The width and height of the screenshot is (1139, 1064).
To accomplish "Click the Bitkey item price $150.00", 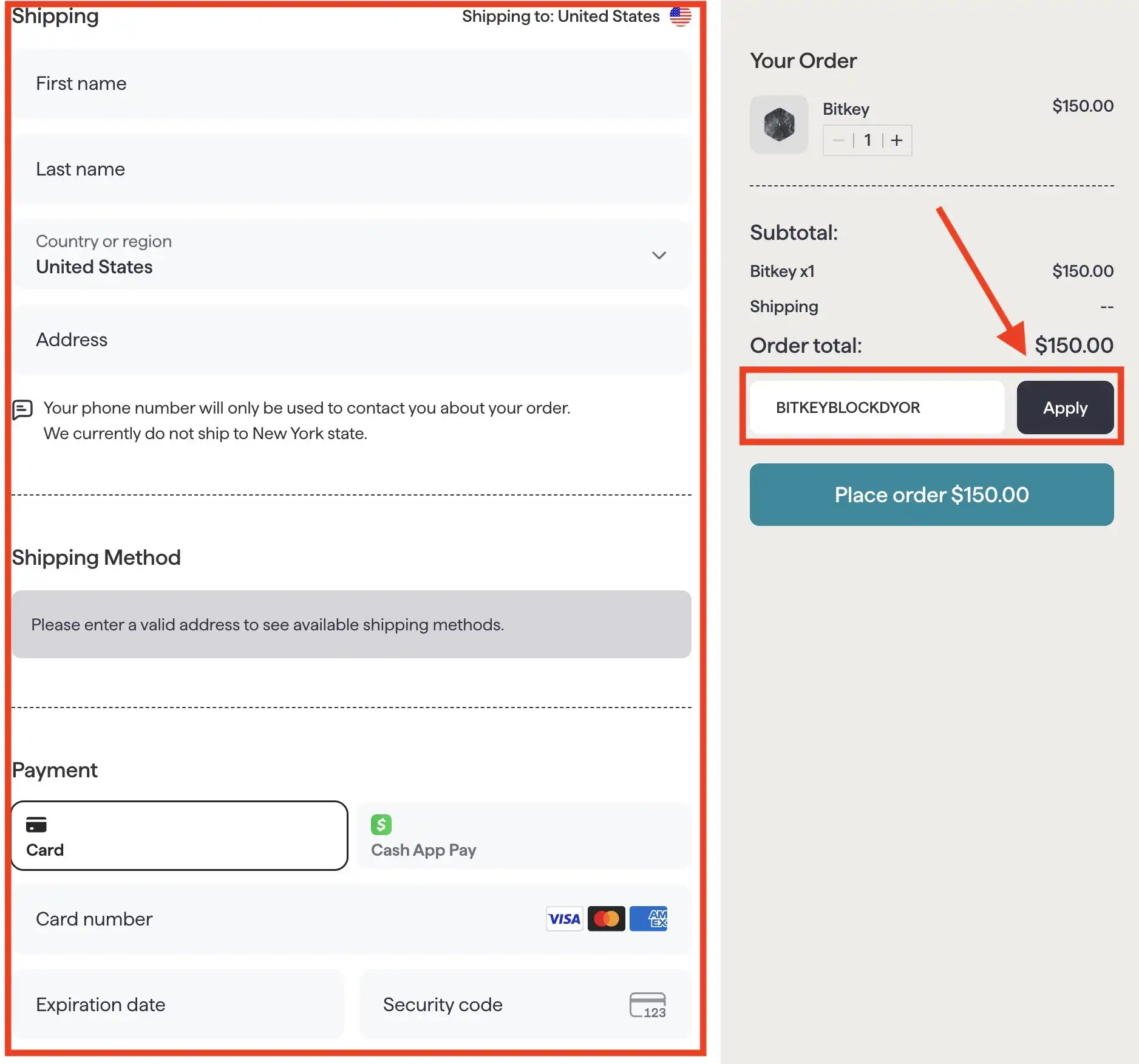I will (1083, 106).
